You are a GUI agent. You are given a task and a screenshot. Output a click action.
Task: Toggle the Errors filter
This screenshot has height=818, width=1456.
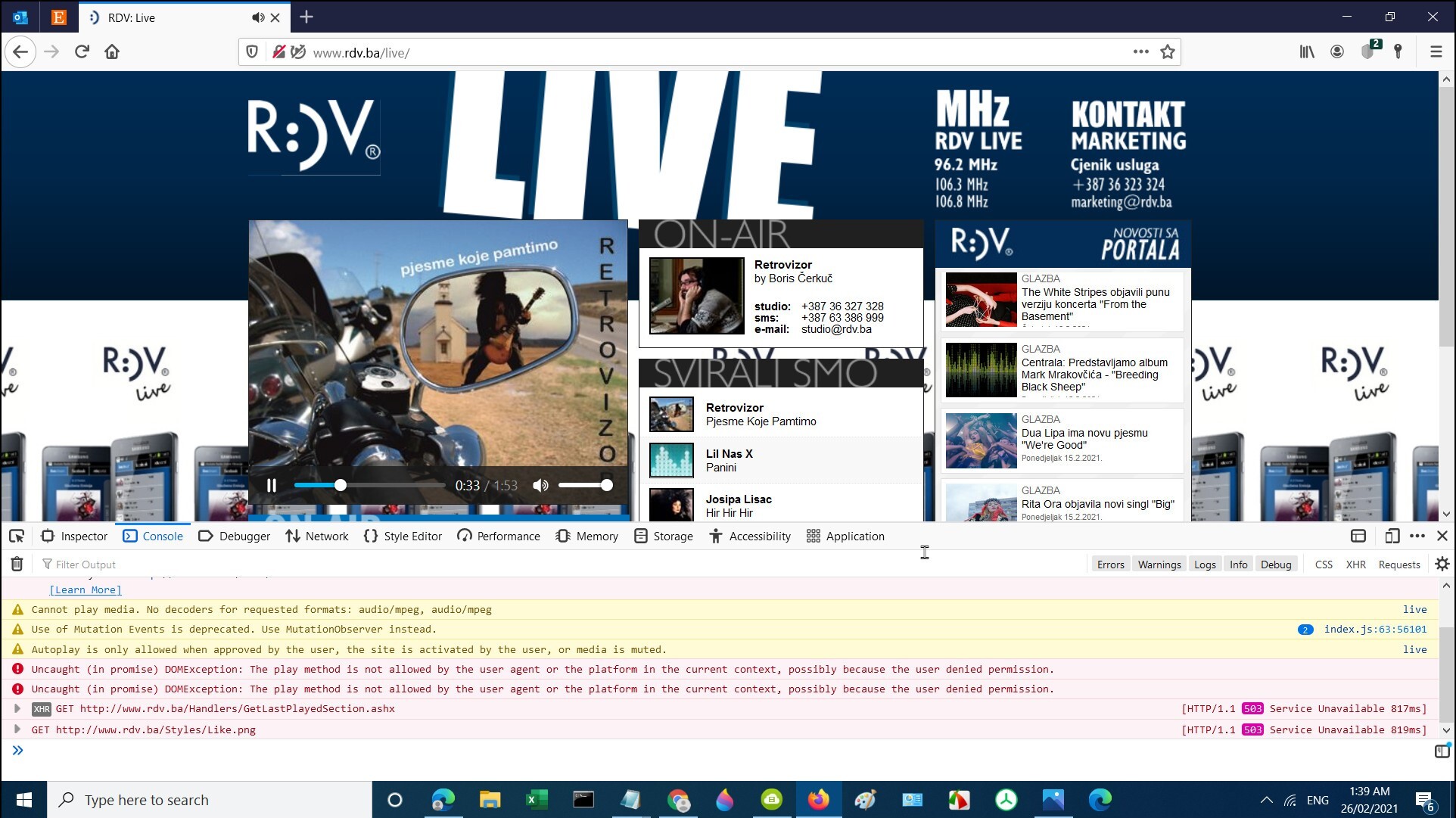pos(1110,565)
